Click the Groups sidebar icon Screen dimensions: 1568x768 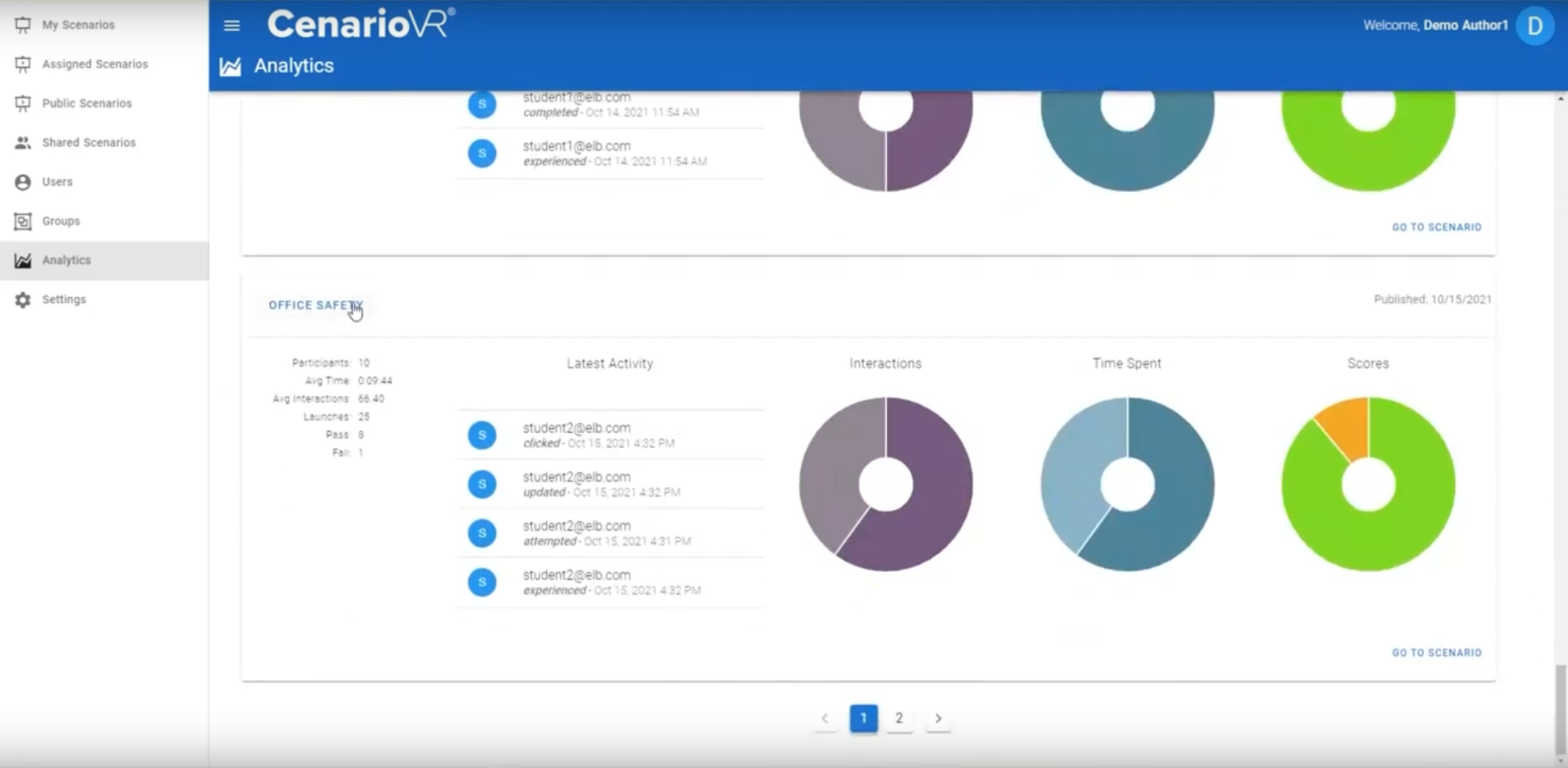[23, 221]
